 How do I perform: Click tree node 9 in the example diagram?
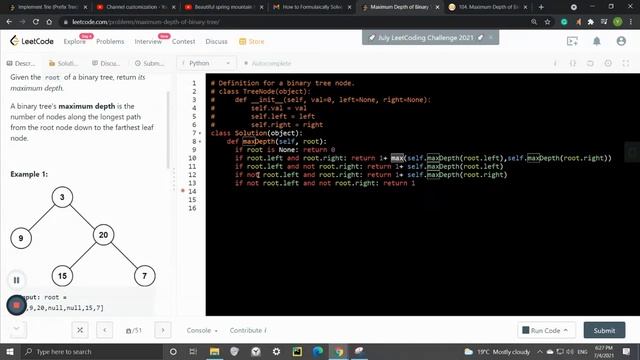click(x=21, y=238)
